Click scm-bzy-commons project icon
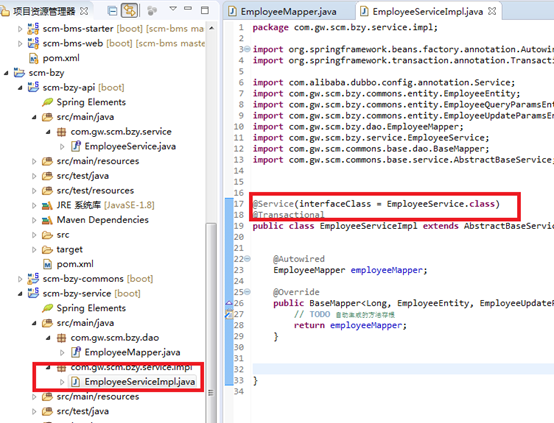This screenshot has width=554, height=423. click(33, 278)
